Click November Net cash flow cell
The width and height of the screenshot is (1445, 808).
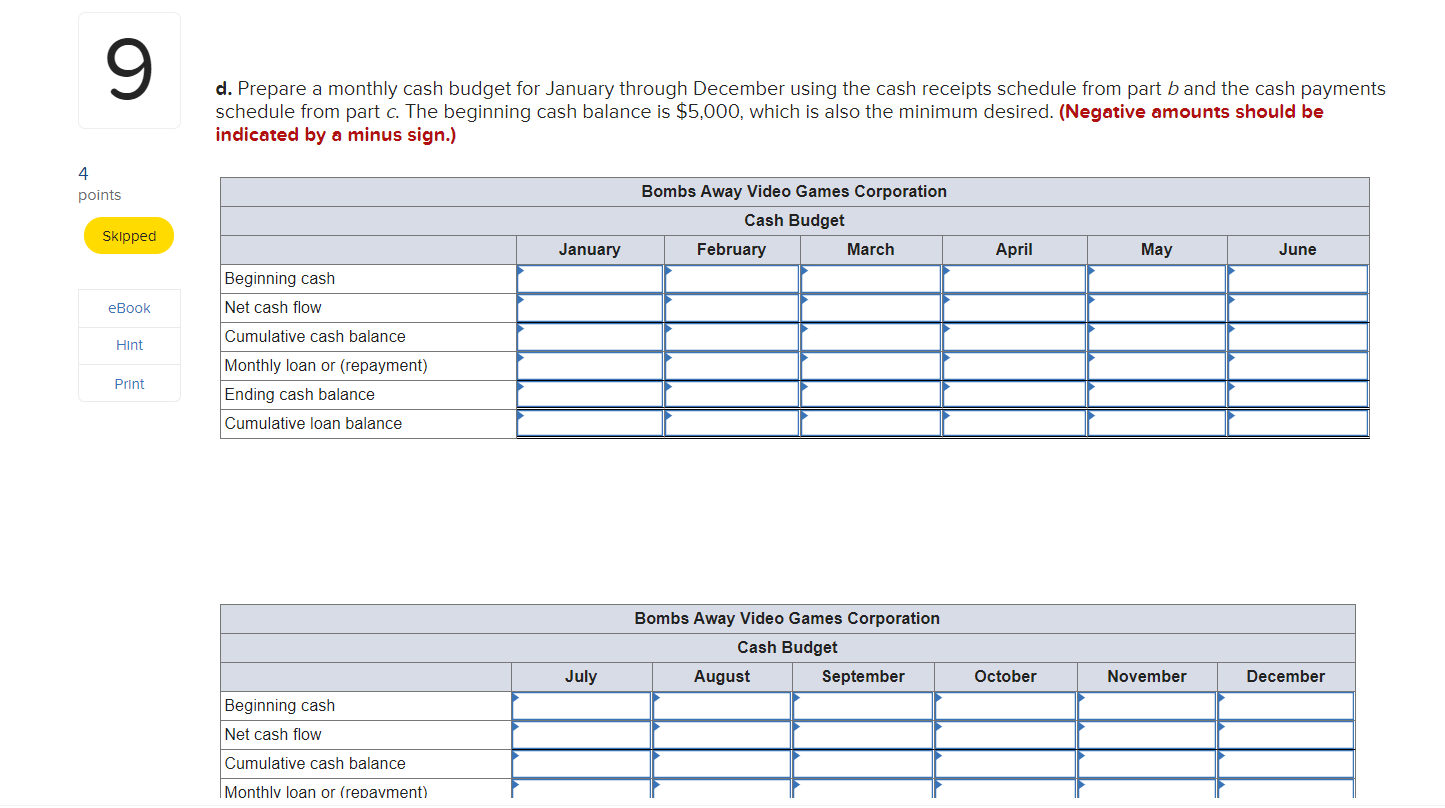pos(1147,735)
